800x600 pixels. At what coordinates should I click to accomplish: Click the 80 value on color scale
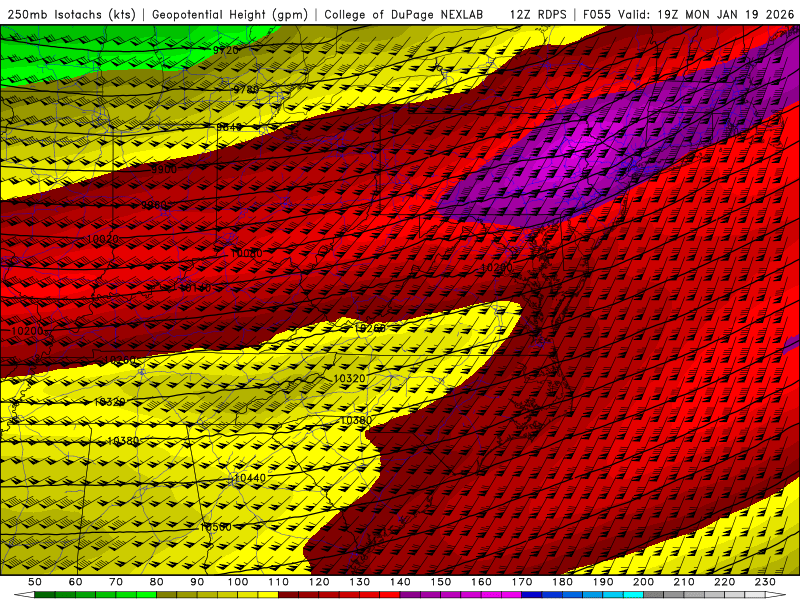(157, 582)
